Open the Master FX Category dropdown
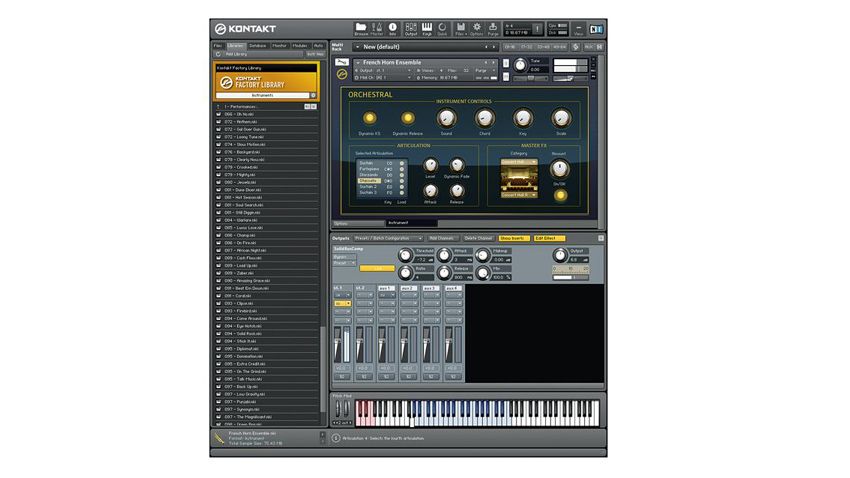 [x=519, y=162]
